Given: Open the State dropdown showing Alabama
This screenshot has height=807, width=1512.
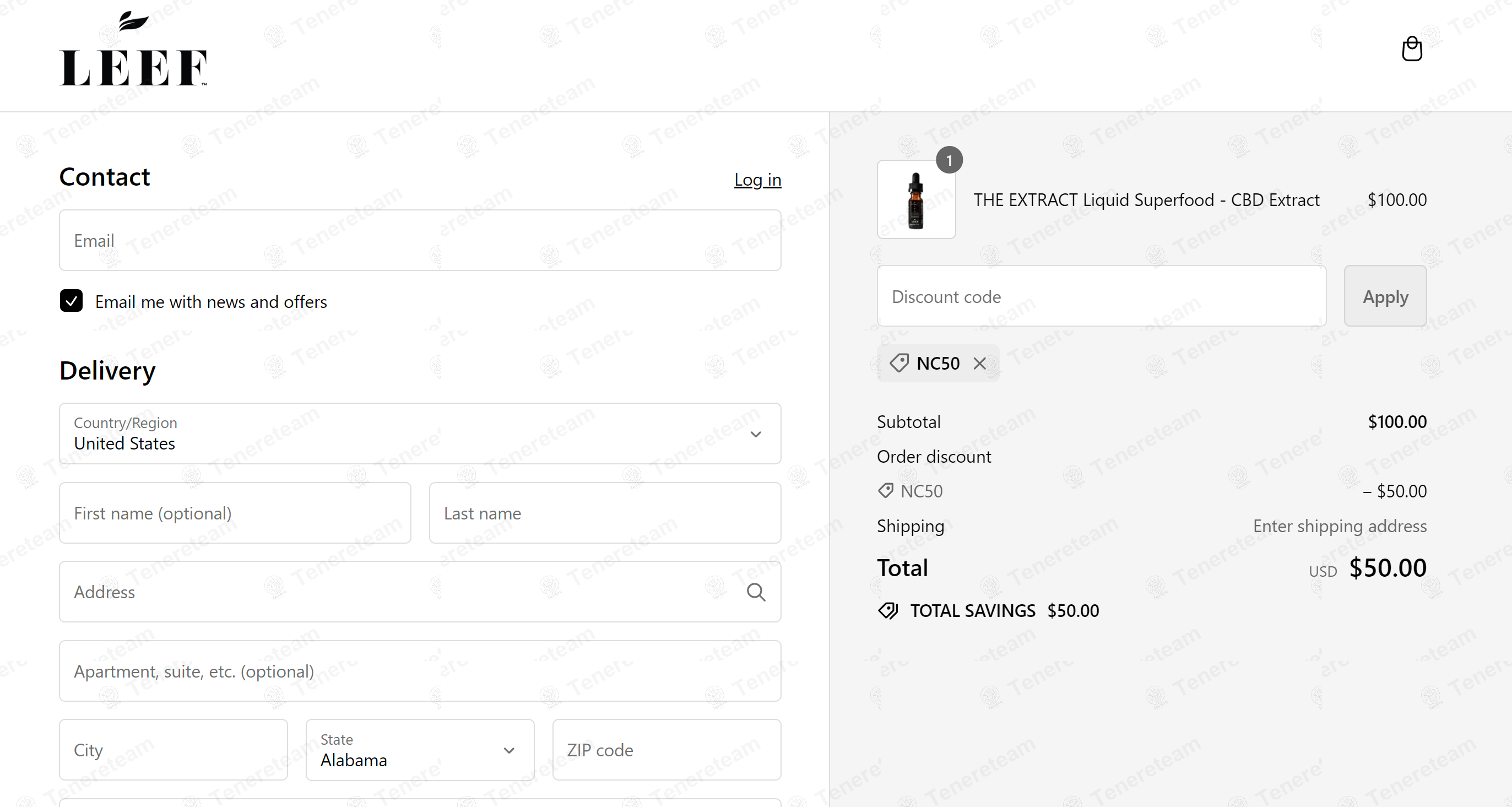Looking at the screenshot, I should click(x=420, y=750).
